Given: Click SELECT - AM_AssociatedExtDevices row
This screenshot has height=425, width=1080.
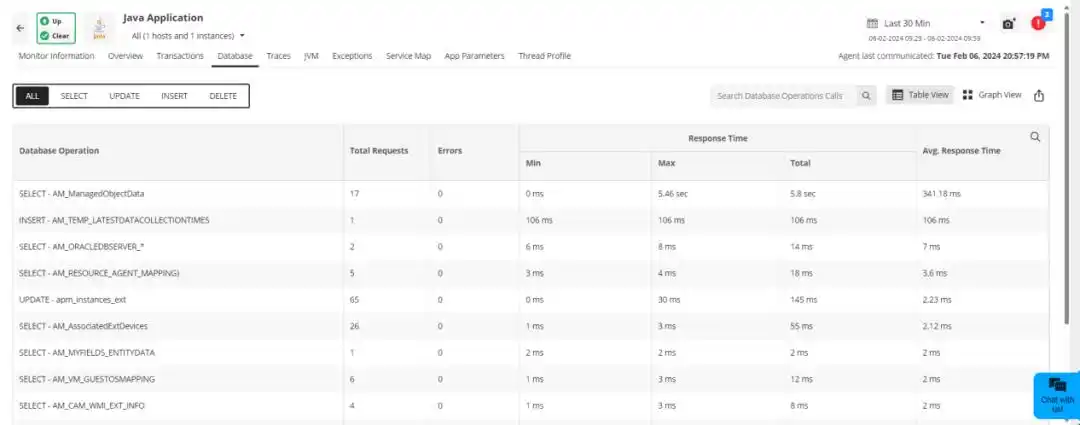Looking at the screenshot, I should click(530, 326).
